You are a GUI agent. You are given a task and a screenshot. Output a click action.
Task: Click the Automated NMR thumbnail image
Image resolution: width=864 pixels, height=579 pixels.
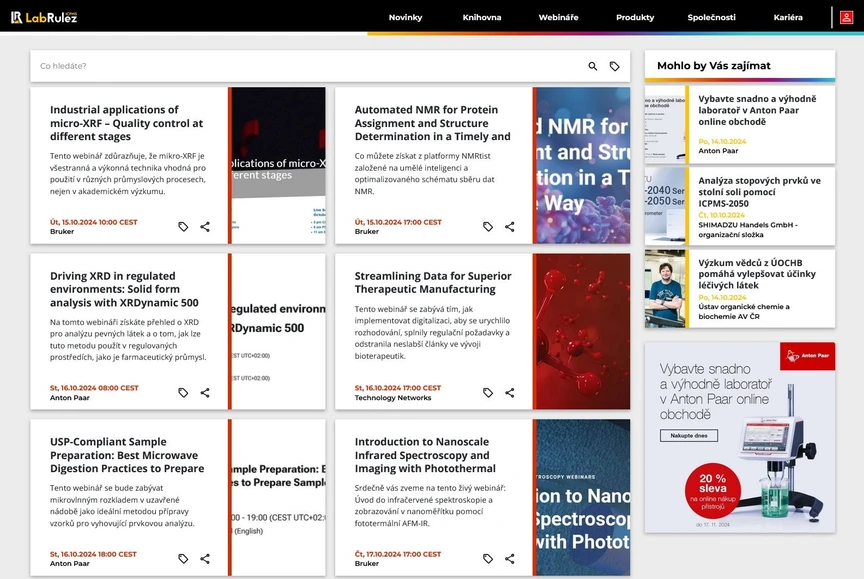(583, 165)
